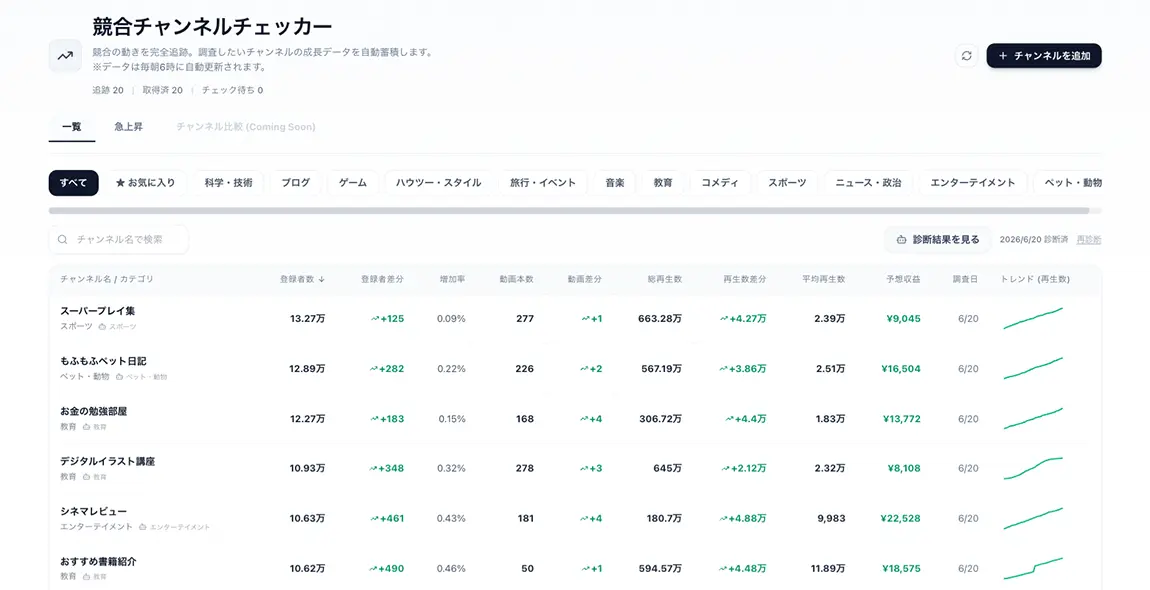Click the ¥22,528 estimated revenue
The width and height of the screenshot is (1150, 590).
[901, 518]
